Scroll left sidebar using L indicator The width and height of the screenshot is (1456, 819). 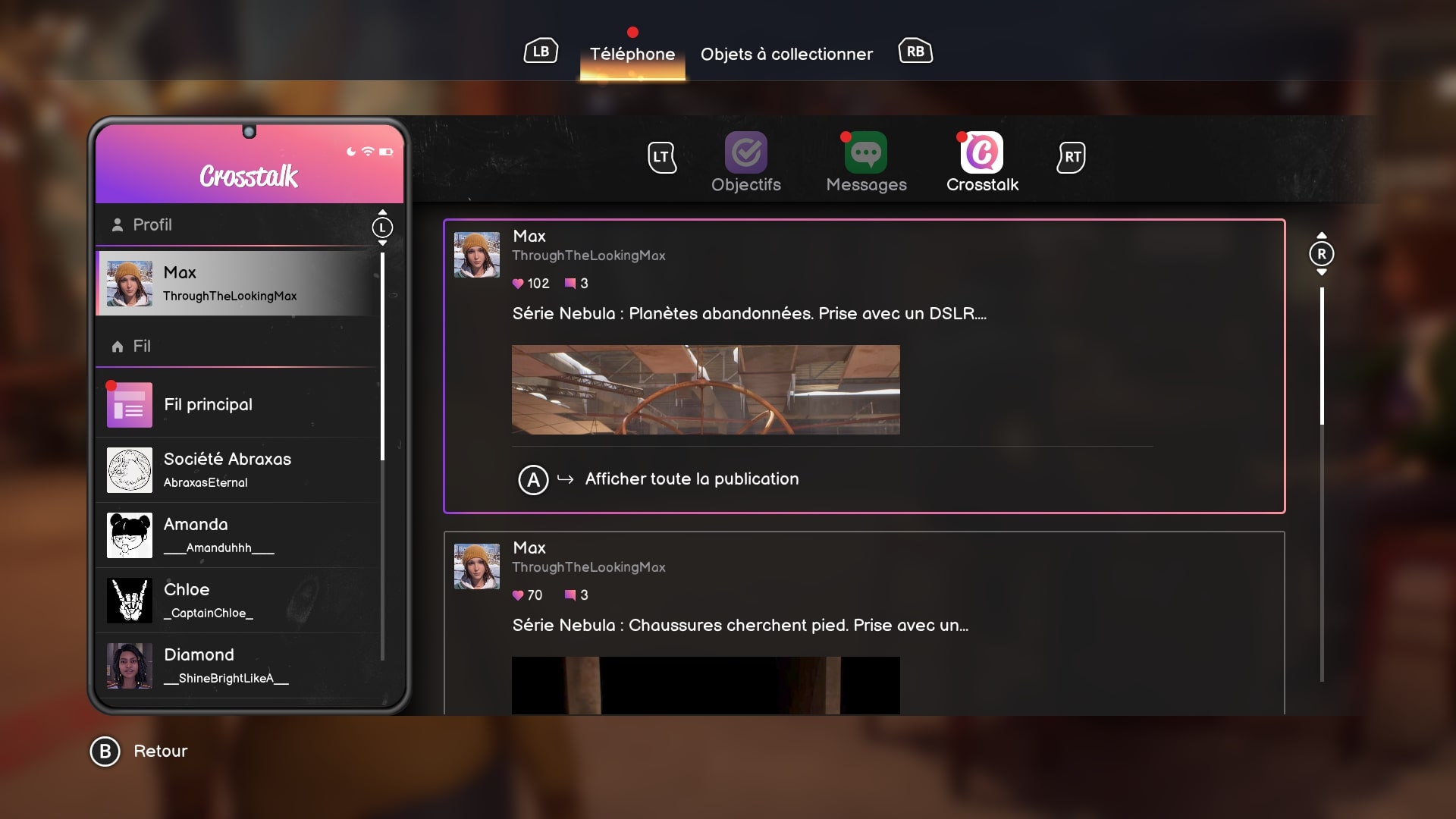click(x=383, y=226)
